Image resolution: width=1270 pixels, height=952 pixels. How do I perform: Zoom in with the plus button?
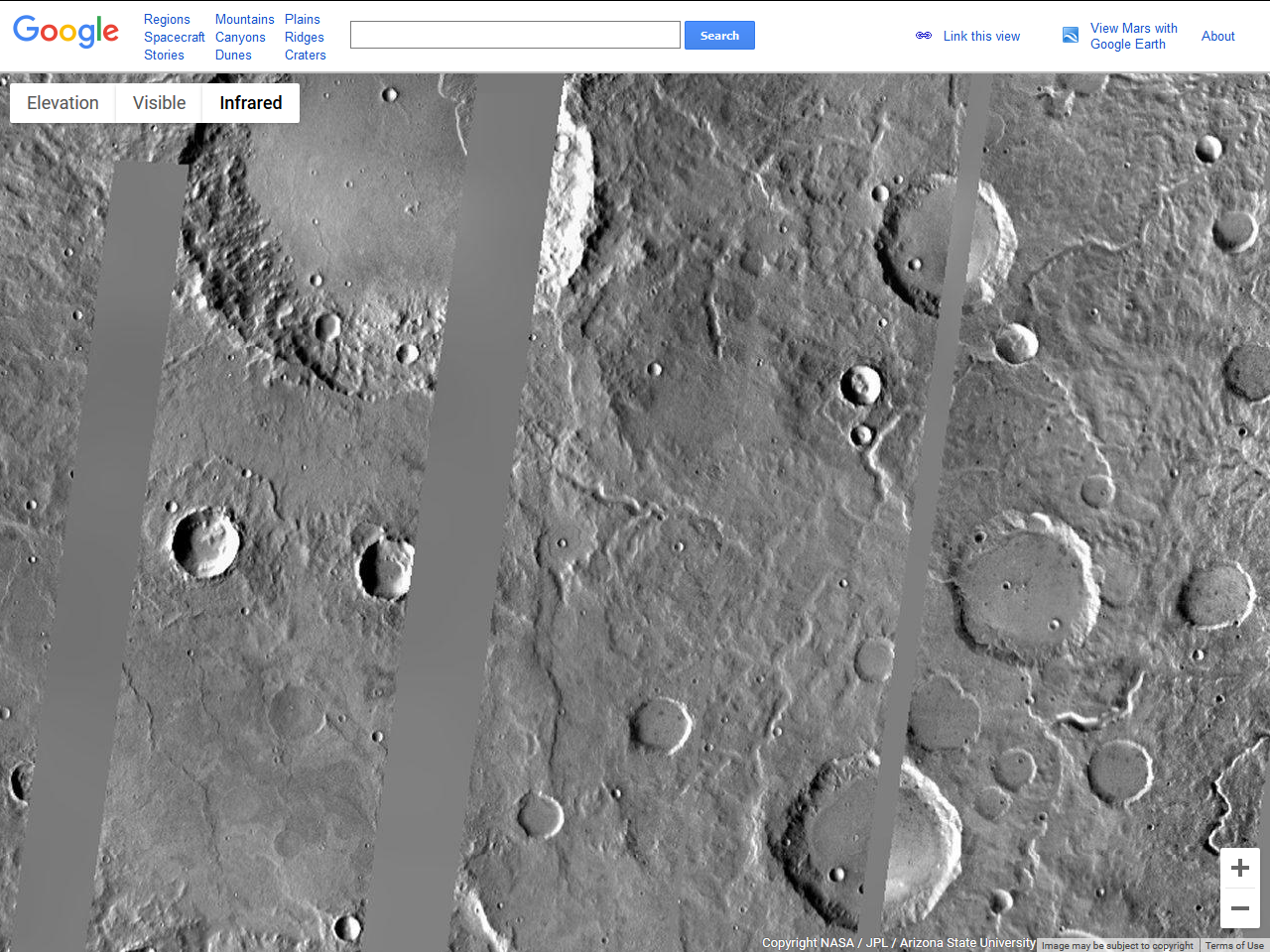[1240, 869]
